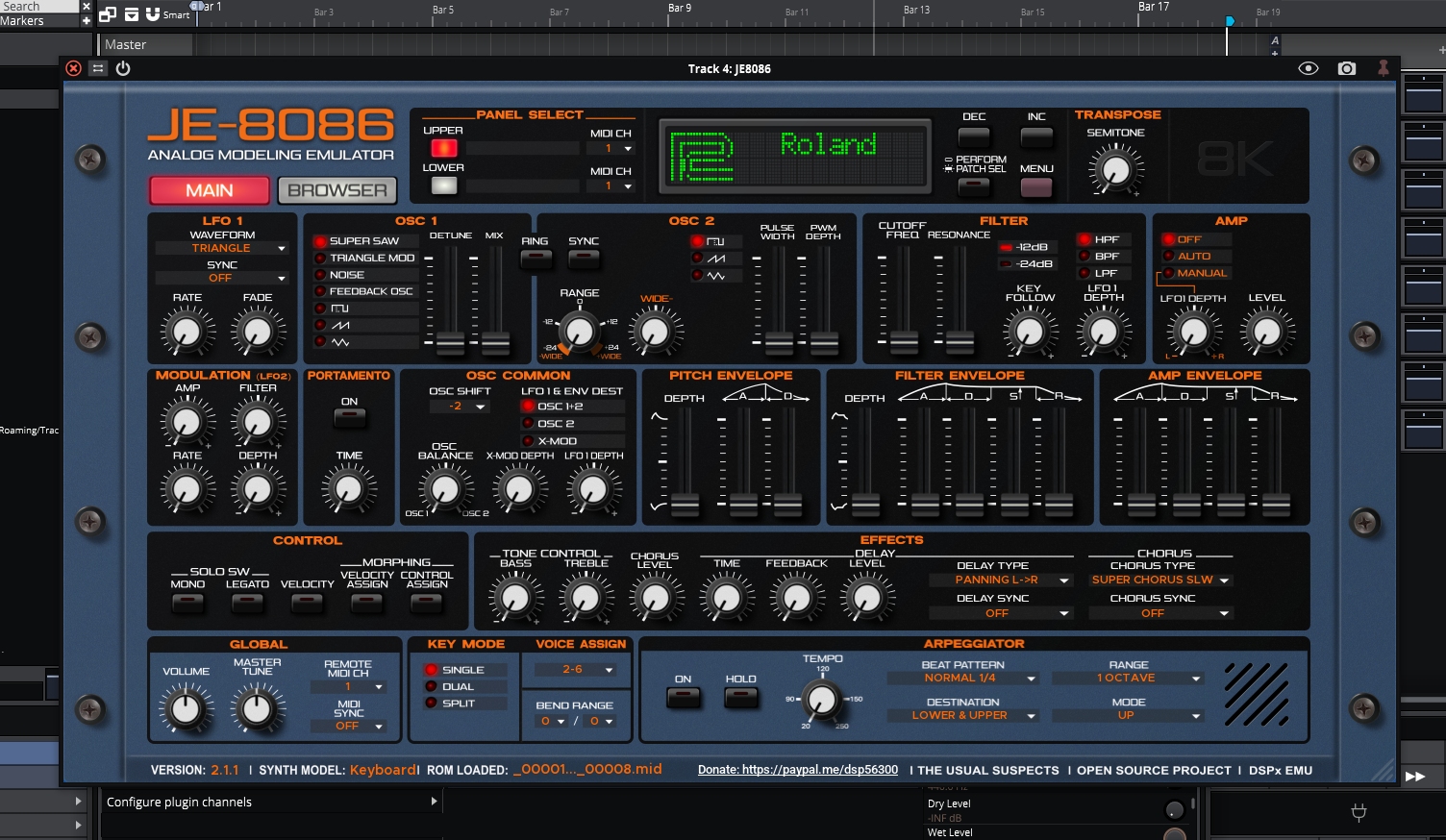Switch to the MAIN tab

click(210, 190)
